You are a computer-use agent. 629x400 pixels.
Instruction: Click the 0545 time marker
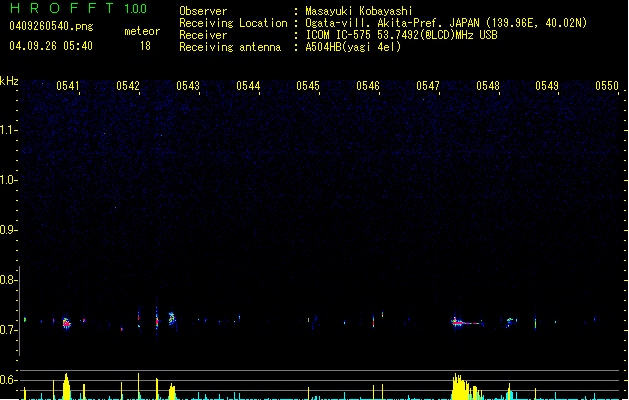308,86
